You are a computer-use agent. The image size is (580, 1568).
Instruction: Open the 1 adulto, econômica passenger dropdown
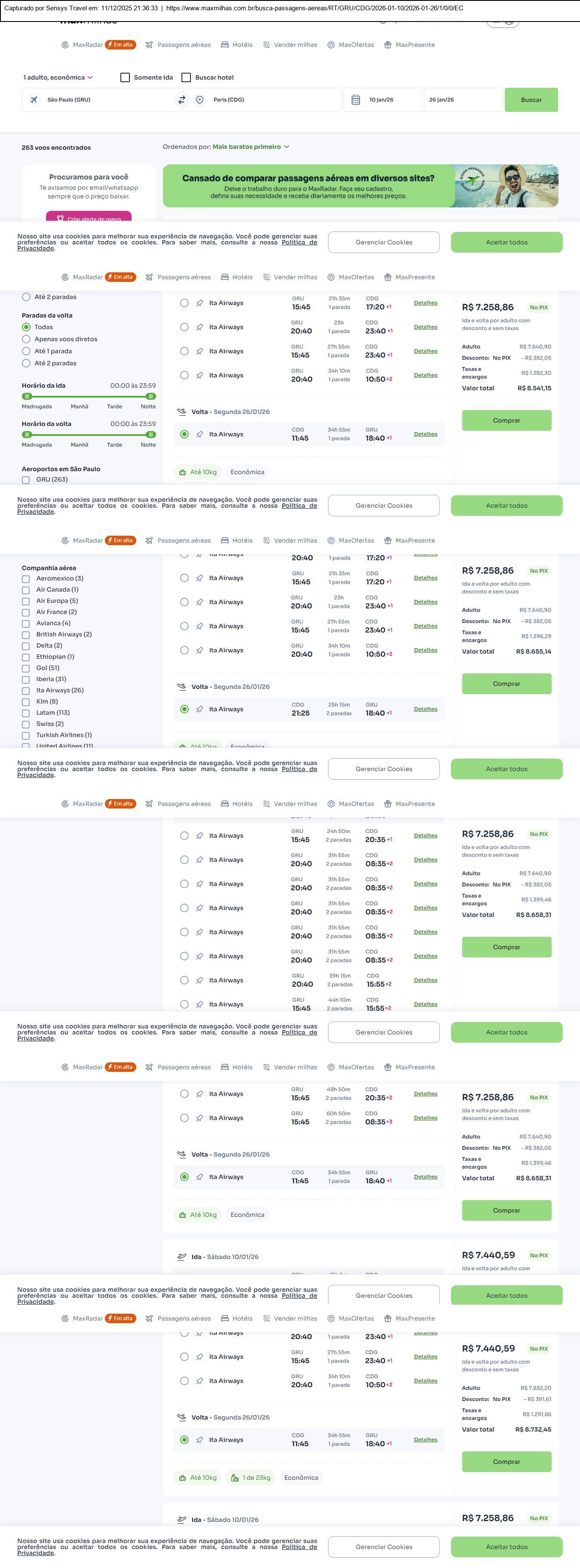pos(58,77)
